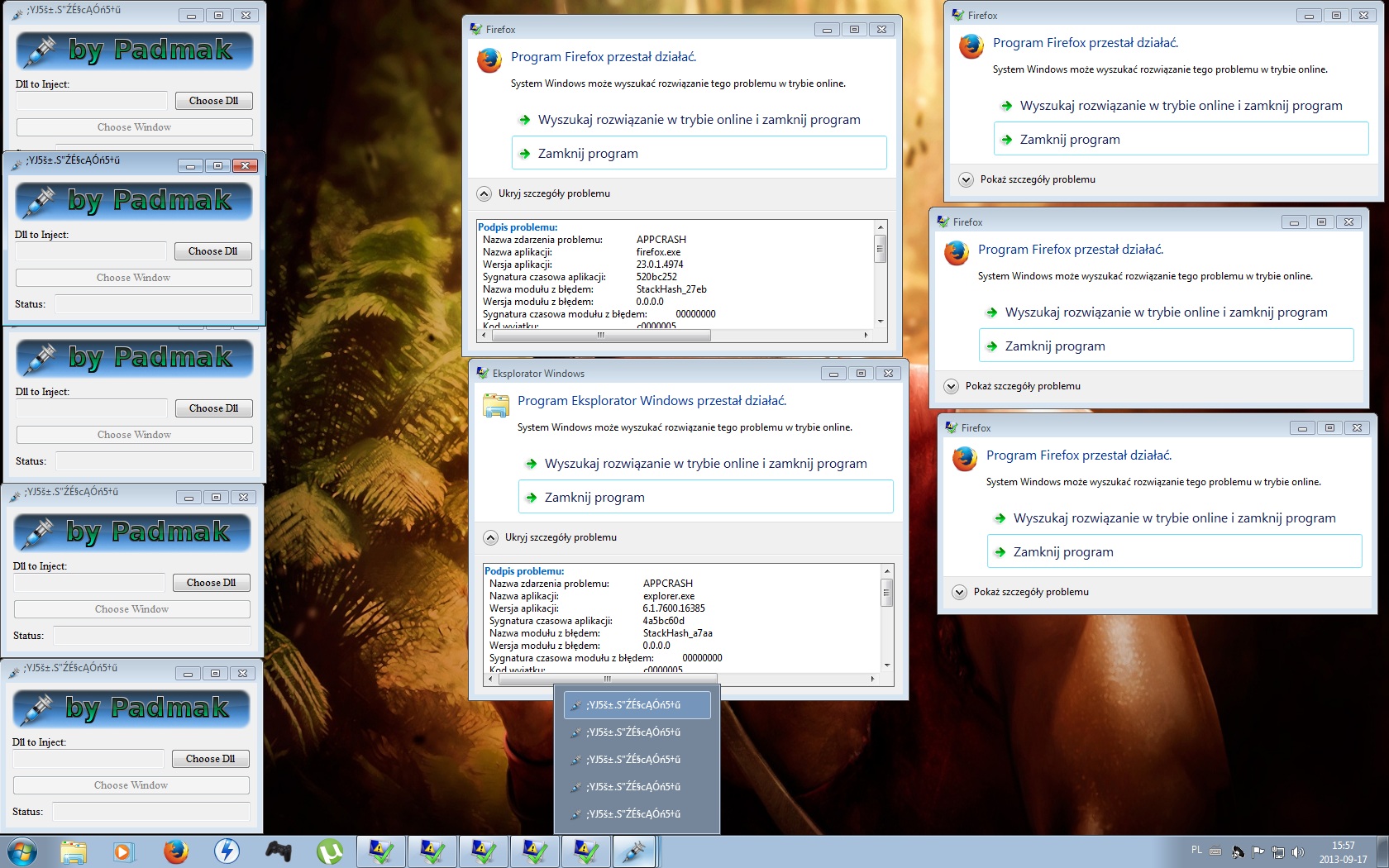Image resolution: width=1389 pixels, height=868 pixels.
Task: Expand problem details in bottom-right Firefox dialog
Action: point(959,592)
